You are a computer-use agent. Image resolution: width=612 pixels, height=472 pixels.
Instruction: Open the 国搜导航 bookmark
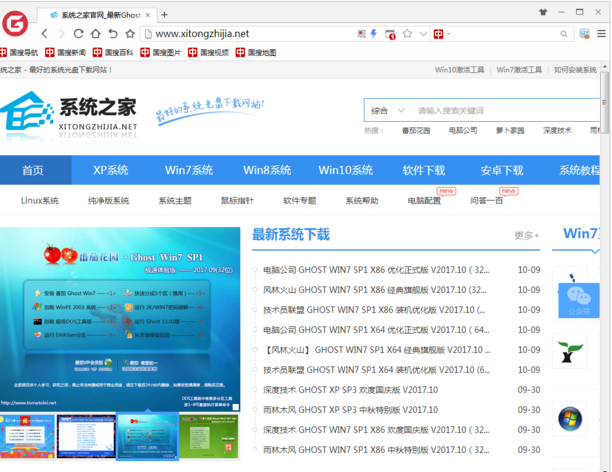(19, 52)
